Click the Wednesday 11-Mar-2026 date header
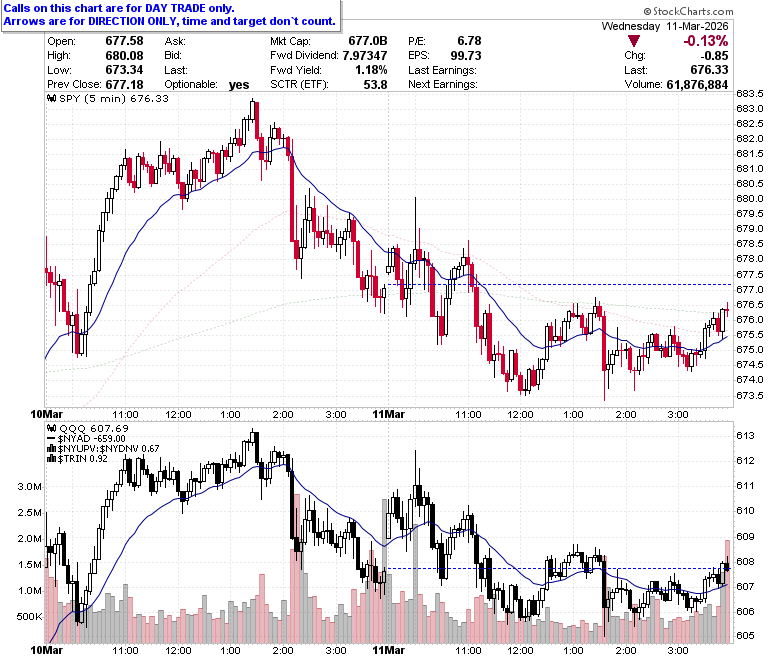Image resolution: width=780 pixels, height=659 pixels. point(665,26)
